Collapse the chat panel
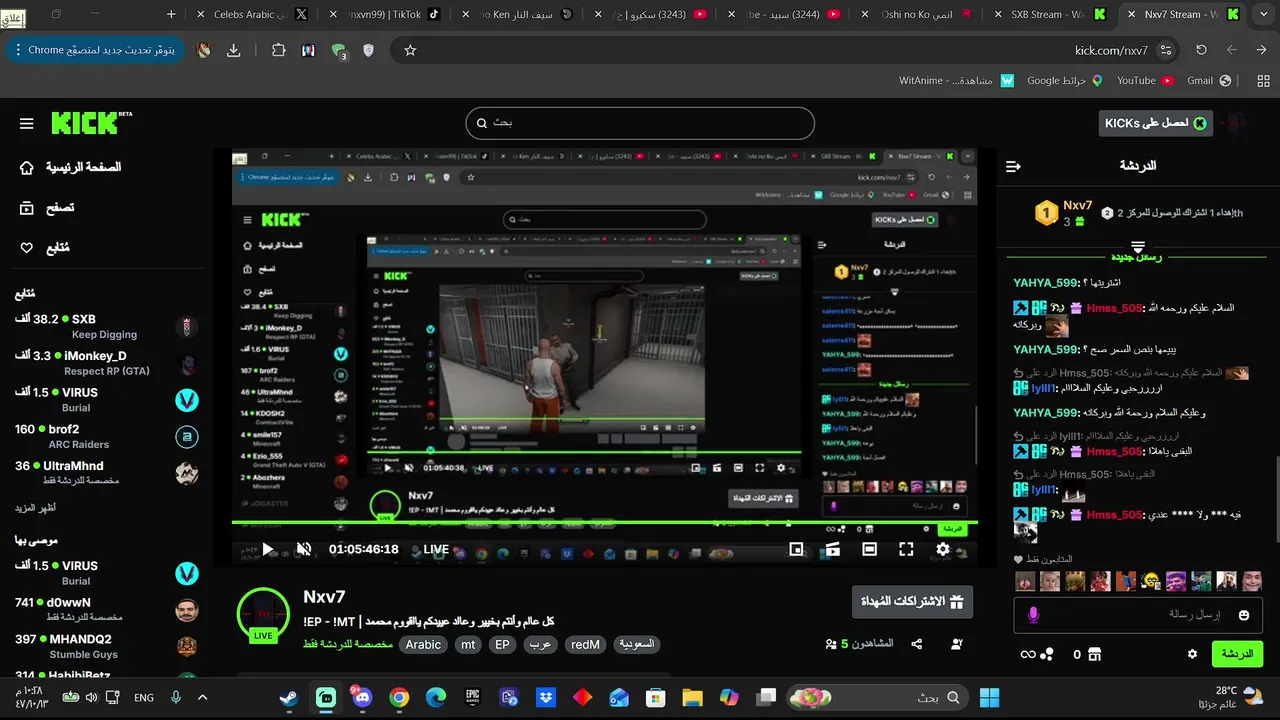 [x=1013, y=166]
